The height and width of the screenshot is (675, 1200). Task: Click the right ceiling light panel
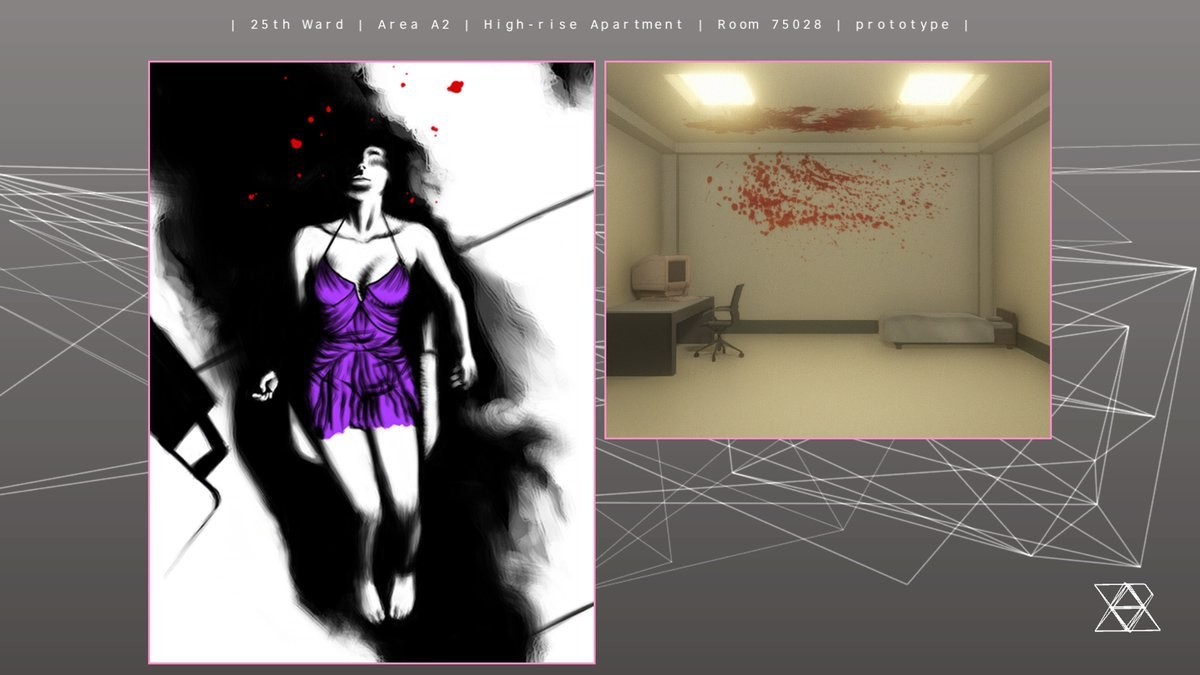(x=935, y=88)
